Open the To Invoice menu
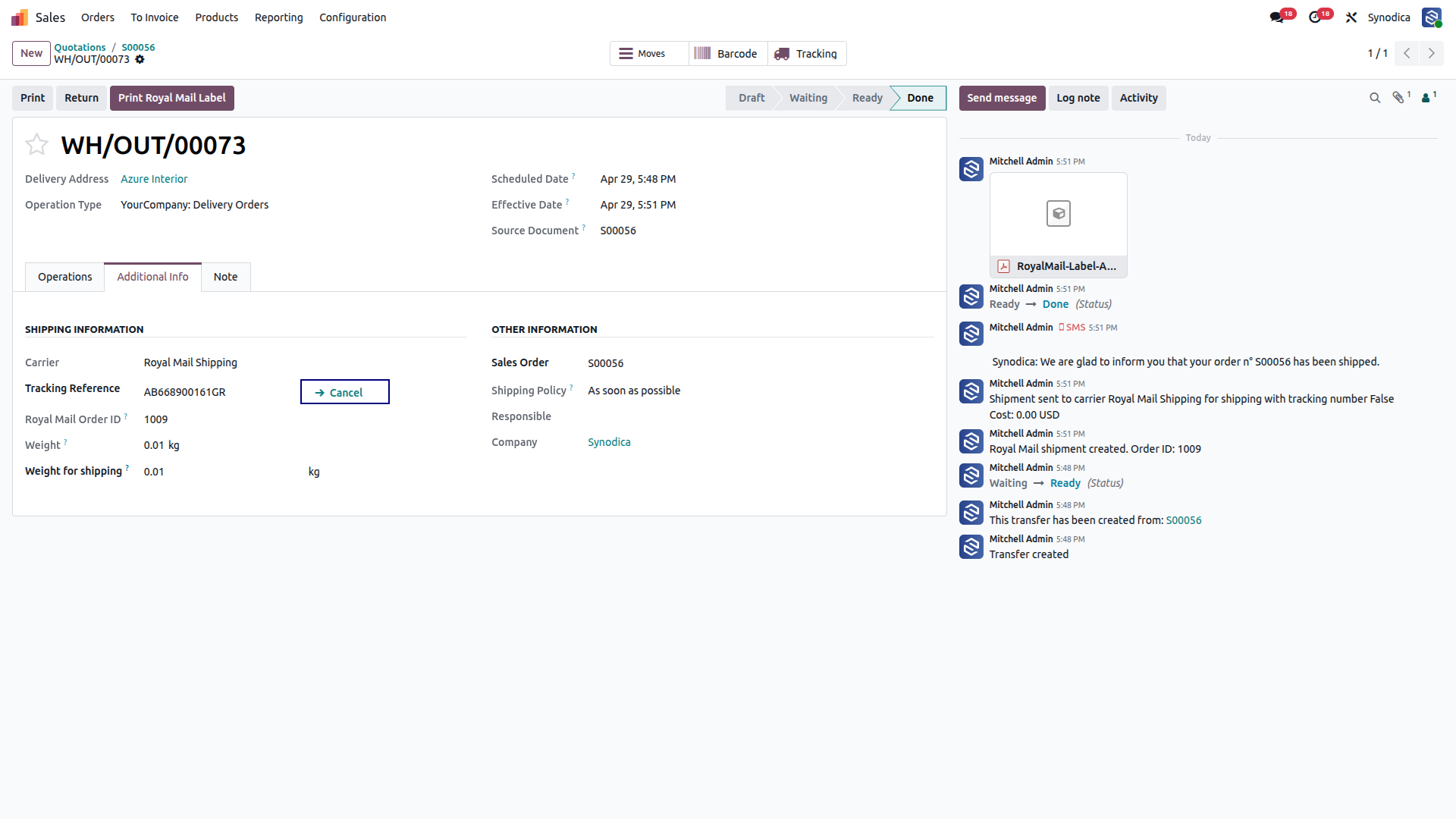Image resolution: width=1456 pixels, height=819 pixels. 155,17
